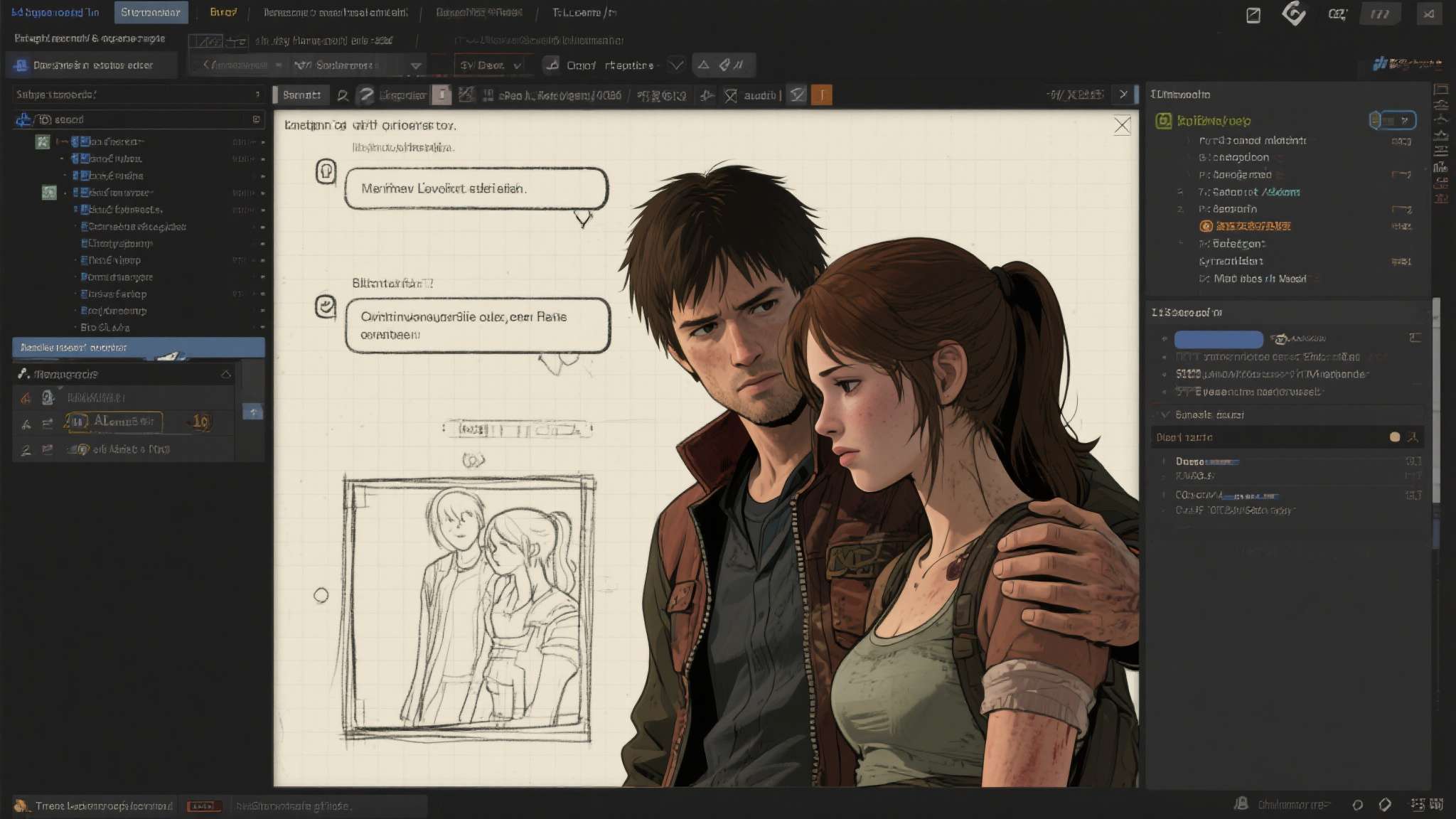The image size is (1456, 819).
Task: Open the orange-text tab in the top bar
Action: [223, 12]
